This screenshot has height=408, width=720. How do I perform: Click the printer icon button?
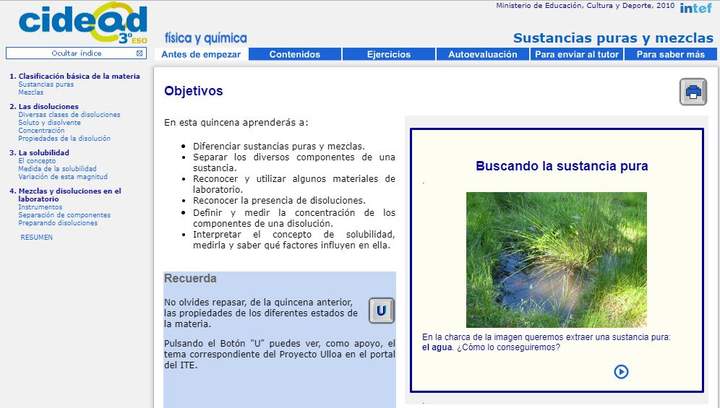pyautogui.click(x=693, y=92)
